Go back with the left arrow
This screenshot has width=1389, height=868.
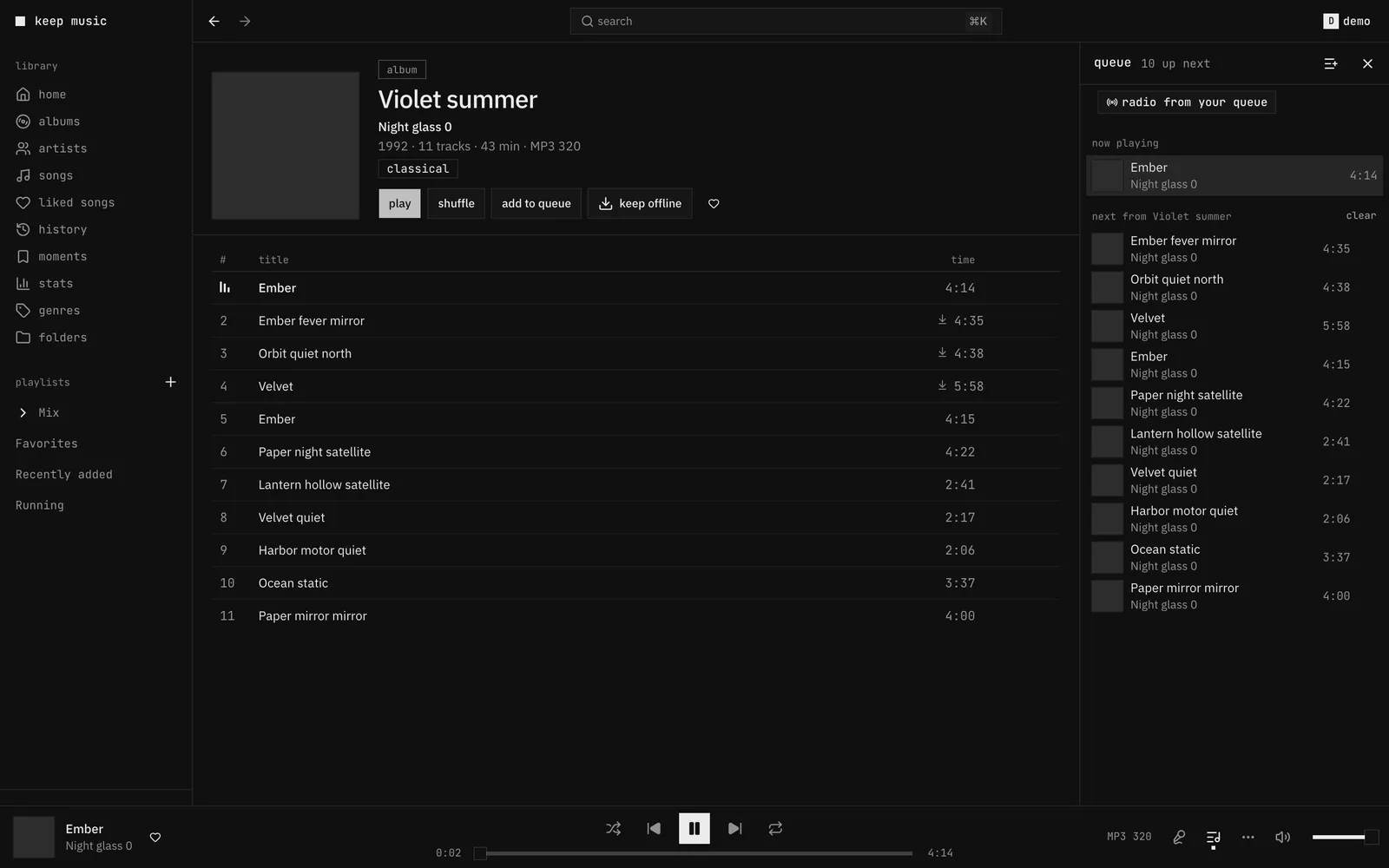coord(214,21)
